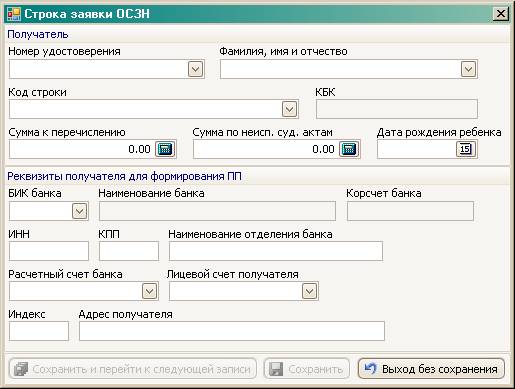Focus the ИНН input field
The height and width of the screenshot is (389, 515).
click(49, 251)
